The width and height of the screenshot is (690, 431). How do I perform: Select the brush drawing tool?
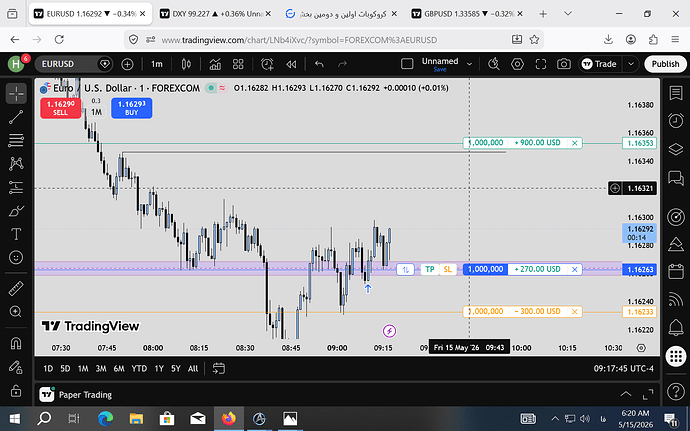pyautogui.click(x=16, y=211)
